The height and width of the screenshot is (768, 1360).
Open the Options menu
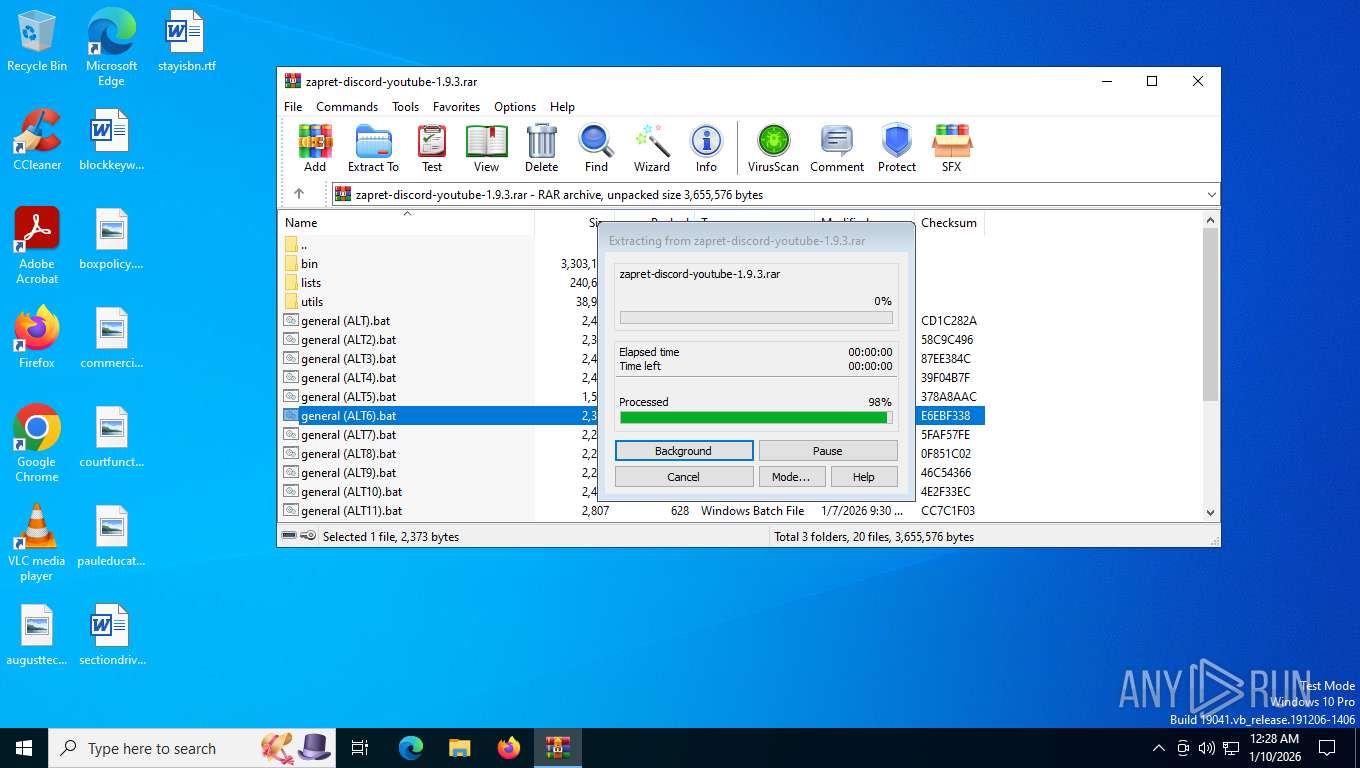[x=515, y=106]
